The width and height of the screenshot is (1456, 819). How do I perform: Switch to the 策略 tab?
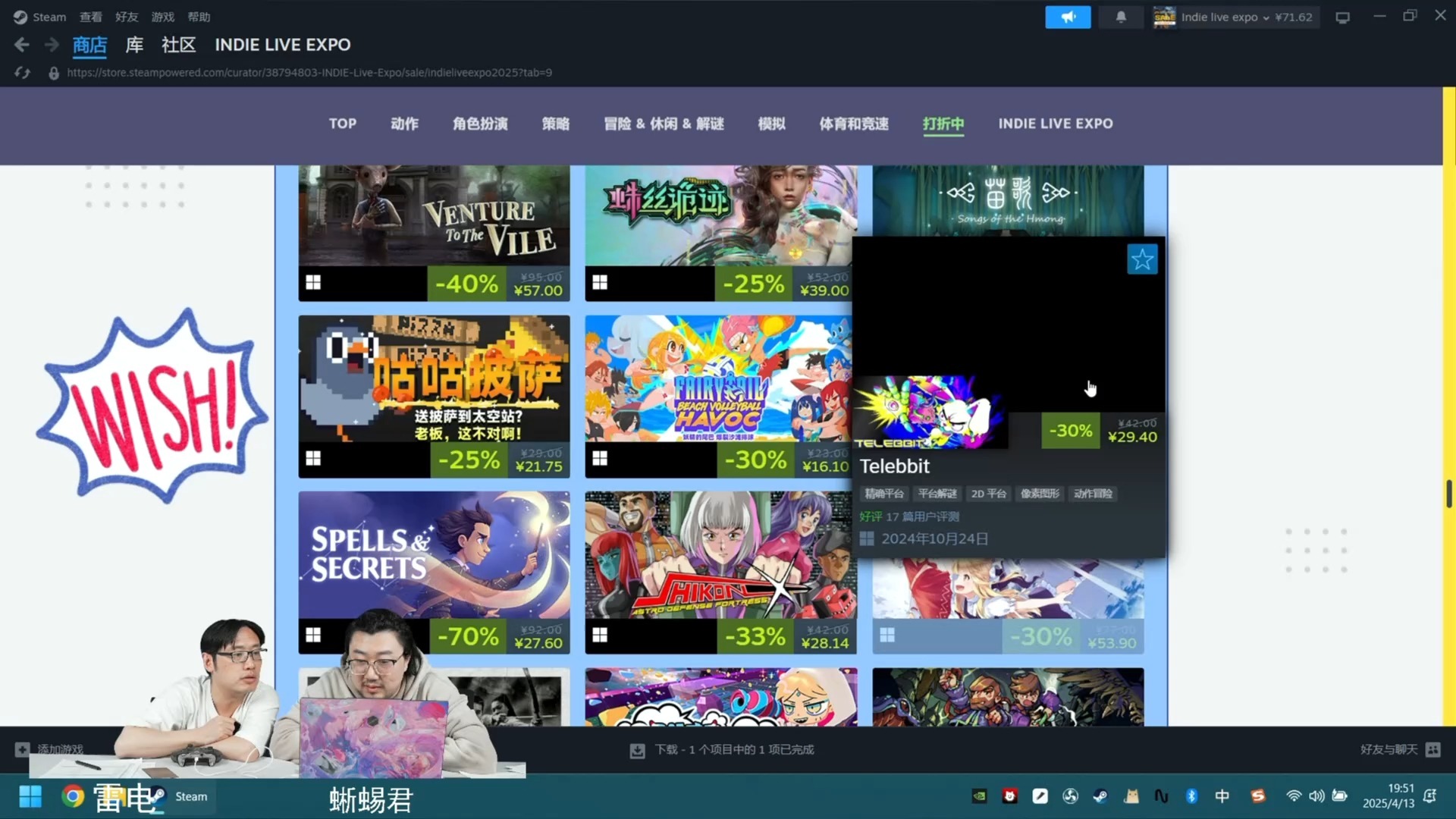(x=556, y=124)
